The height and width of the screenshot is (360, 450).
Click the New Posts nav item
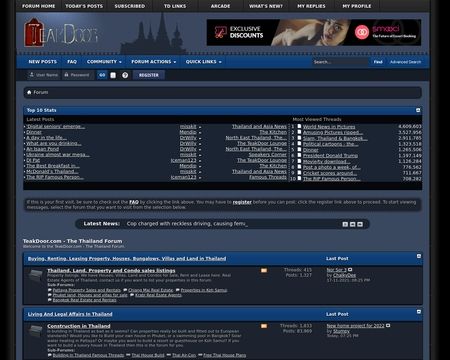click(43, 62)
